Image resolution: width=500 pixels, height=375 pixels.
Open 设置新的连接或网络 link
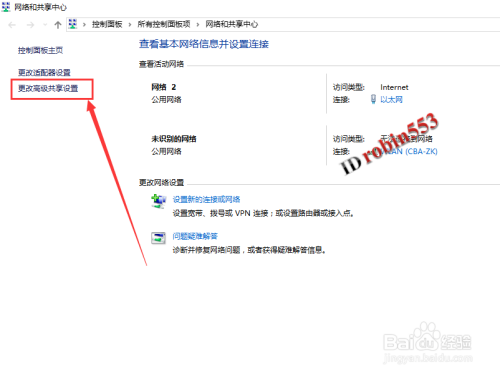click(x=206, y=199)
